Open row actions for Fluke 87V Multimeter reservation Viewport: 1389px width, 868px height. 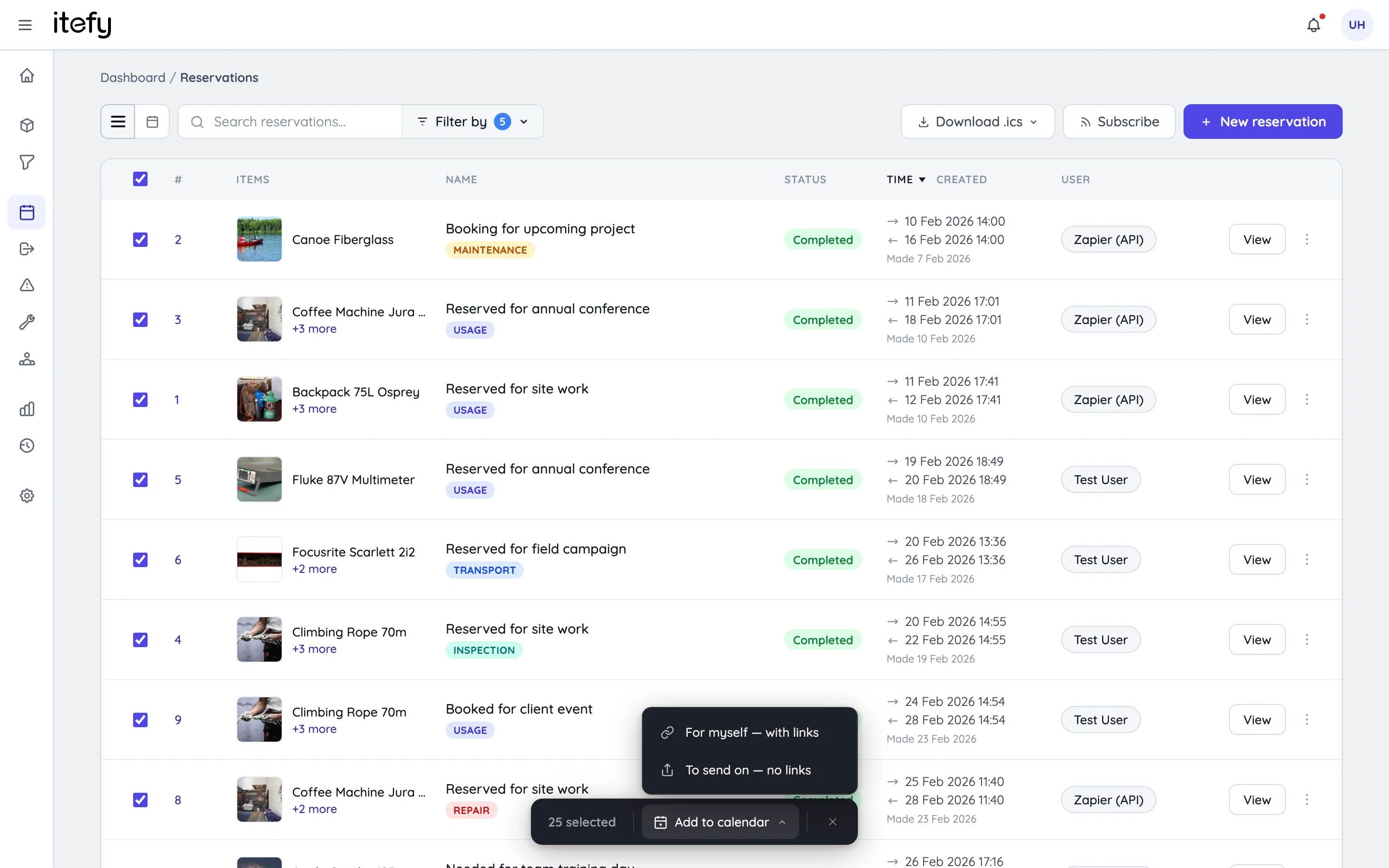pyautogui.click(x=1307, y=479)
